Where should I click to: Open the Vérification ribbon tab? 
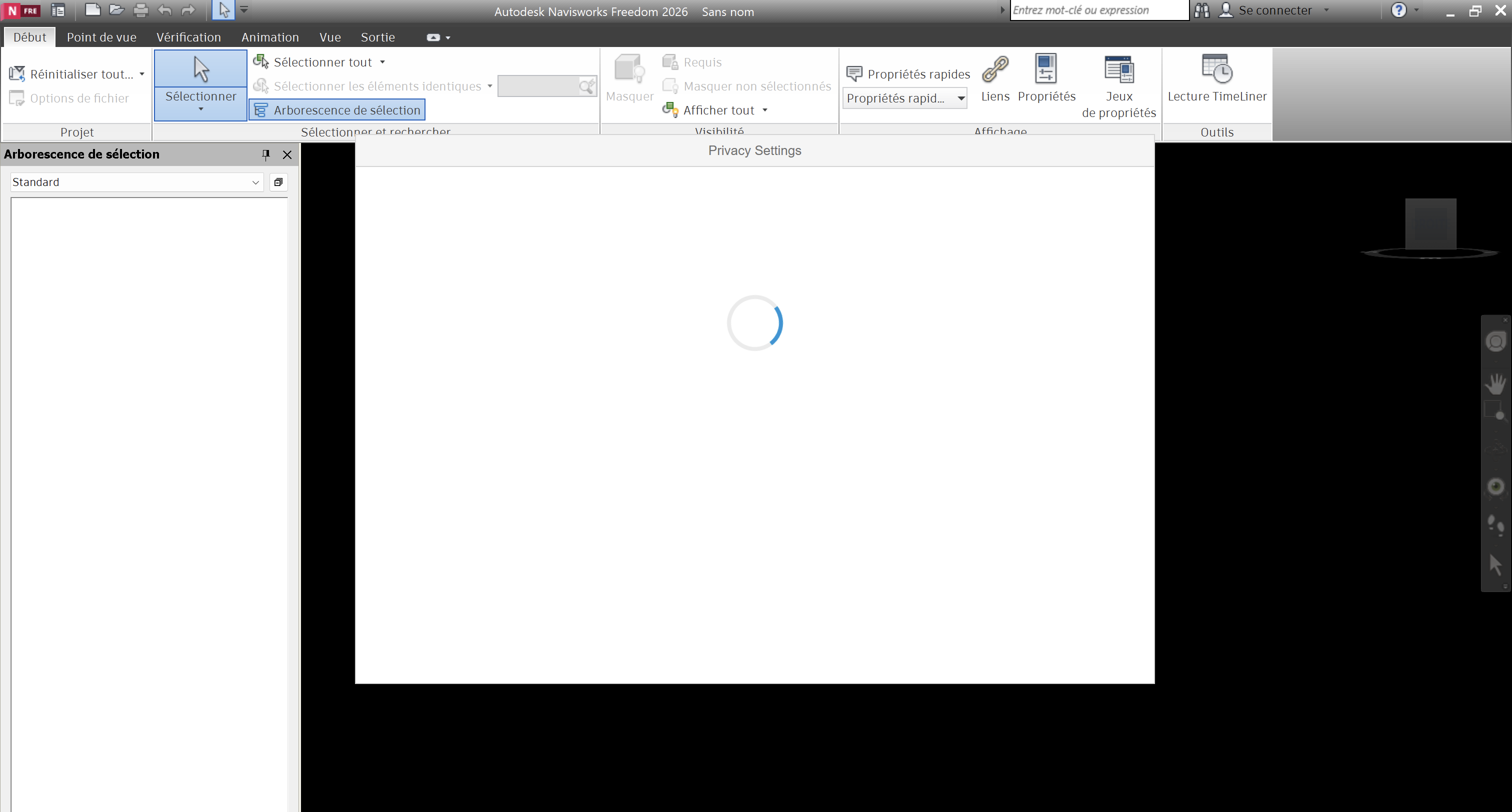188,37
